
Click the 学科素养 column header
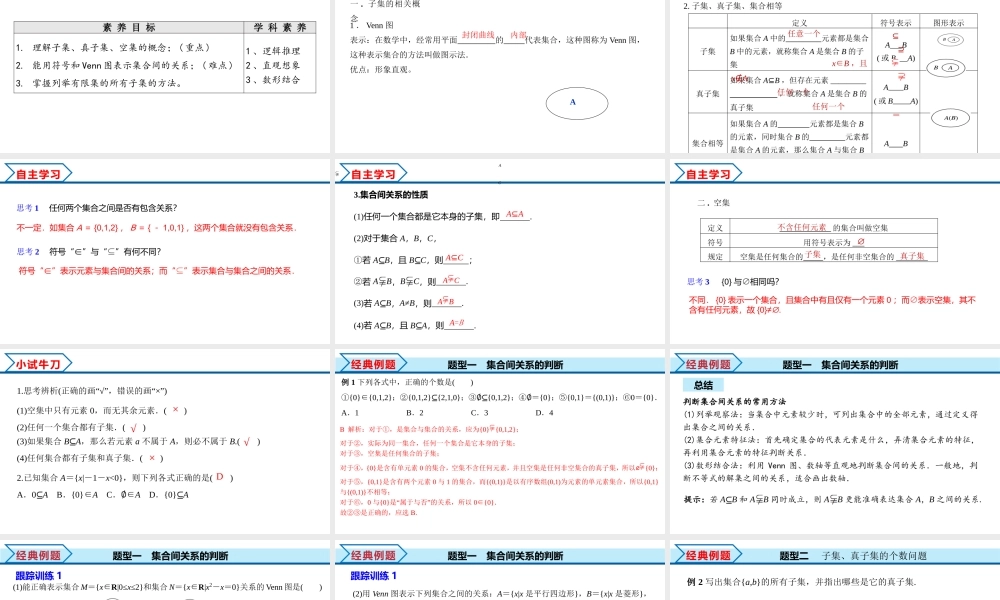click(280, 27)
